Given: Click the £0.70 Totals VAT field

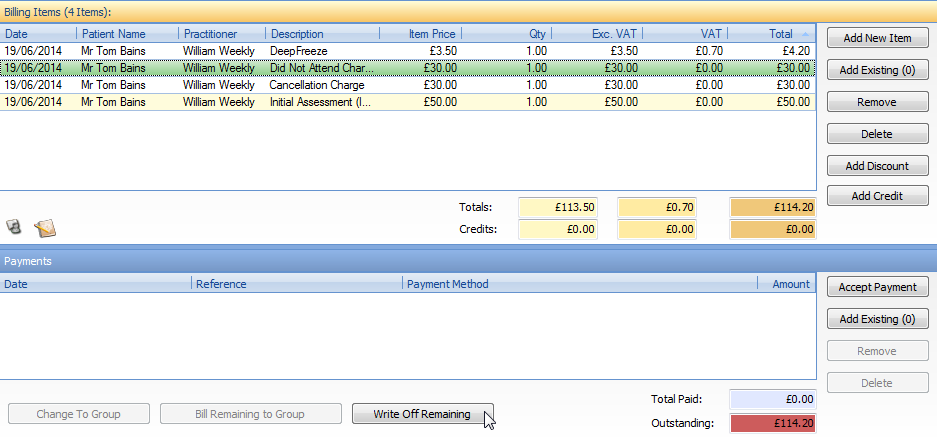Looking at the screenshot, I should coord(657,208).
